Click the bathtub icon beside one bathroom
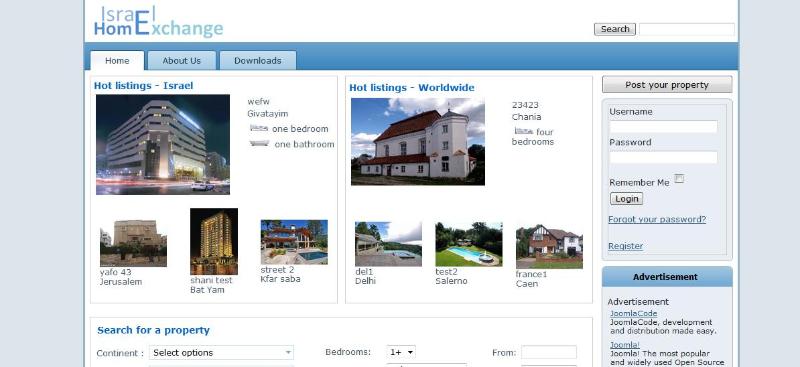800x367 pixels. tap(259, 143)
